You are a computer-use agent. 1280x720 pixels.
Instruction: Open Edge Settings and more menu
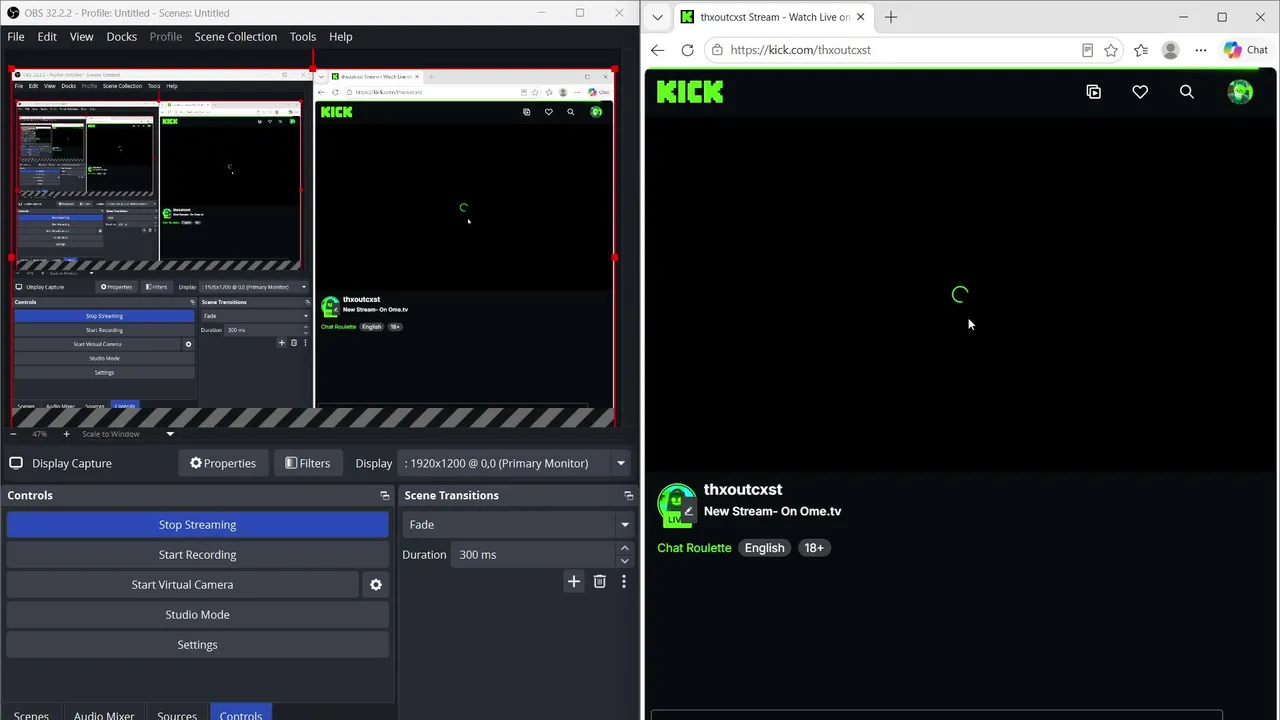[1200, 50]
